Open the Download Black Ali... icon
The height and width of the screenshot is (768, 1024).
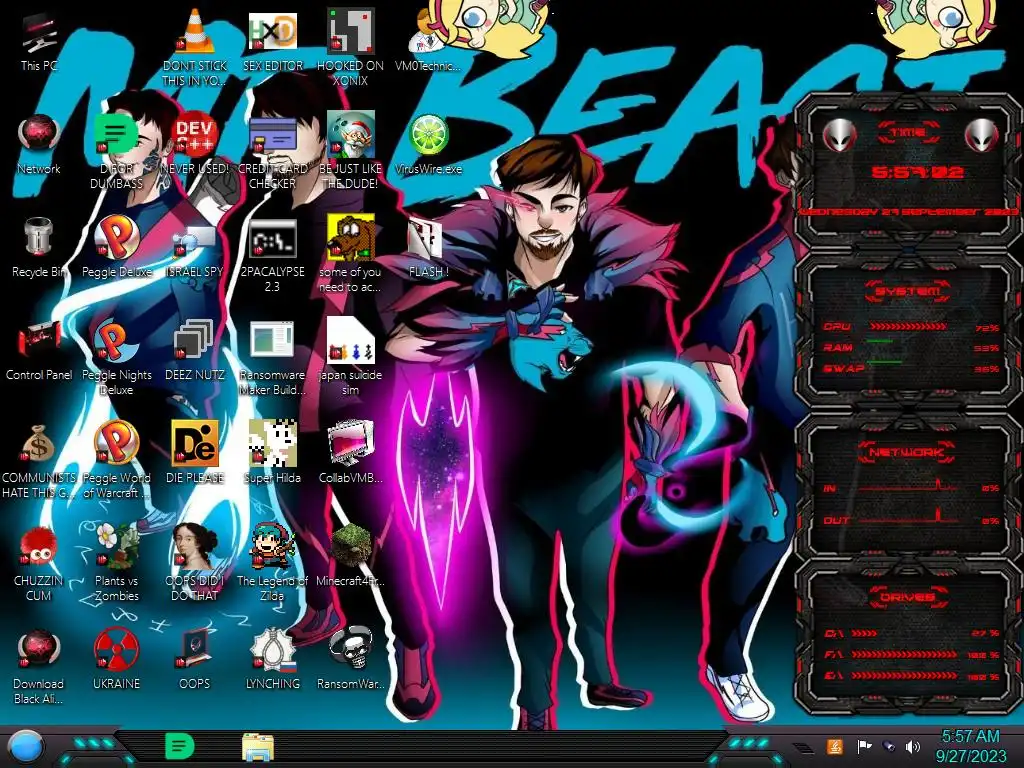point(39,666)
